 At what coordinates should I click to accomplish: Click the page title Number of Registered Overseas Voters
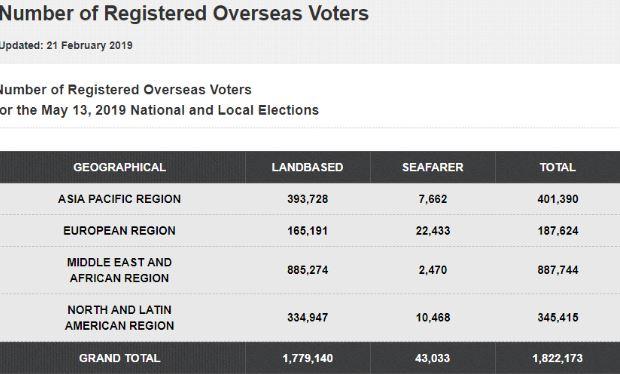pyautogui.click(x=184, y=13)
